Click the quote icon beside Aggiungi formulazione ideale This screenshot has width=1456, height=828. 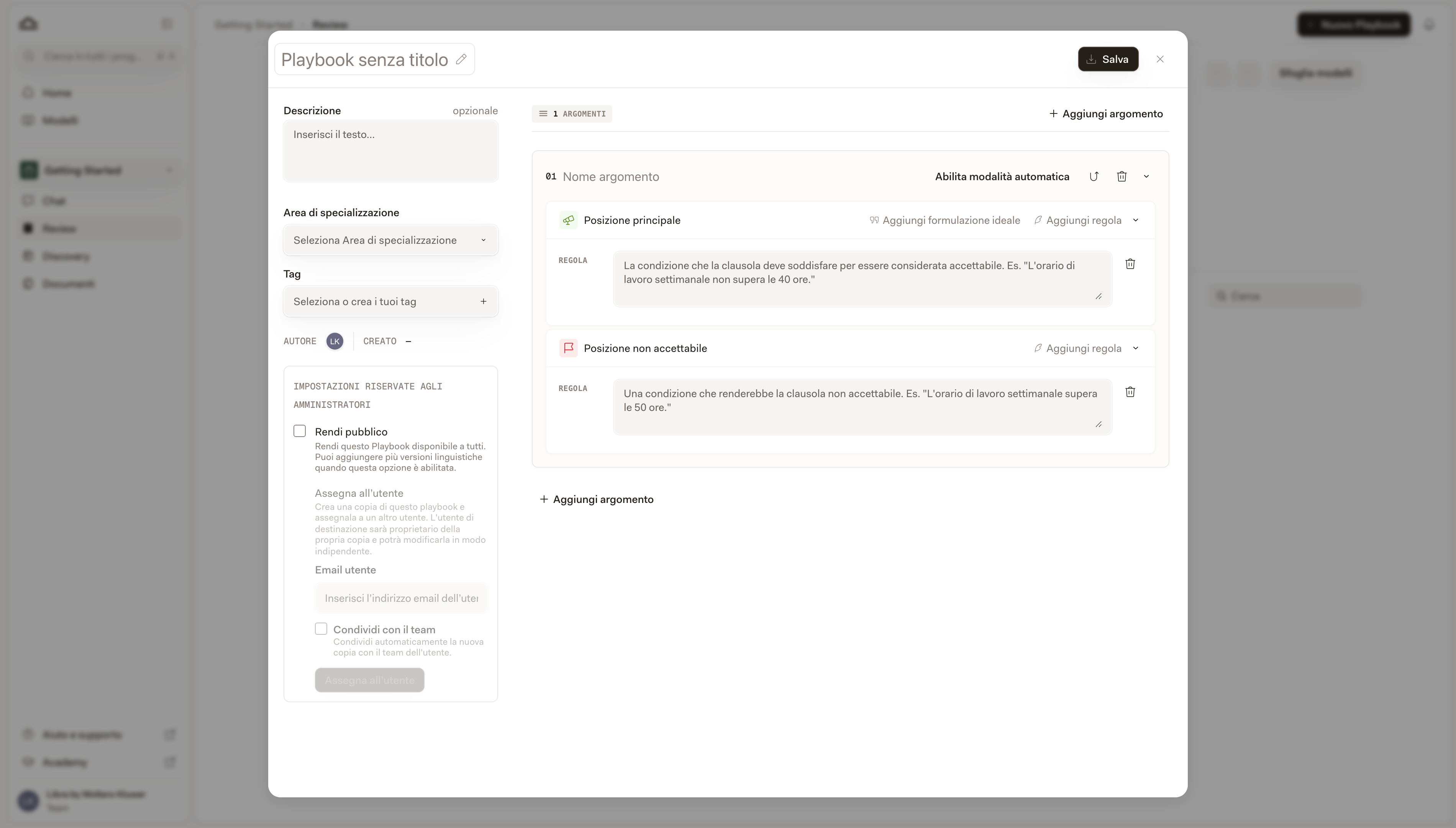(874, 220)
